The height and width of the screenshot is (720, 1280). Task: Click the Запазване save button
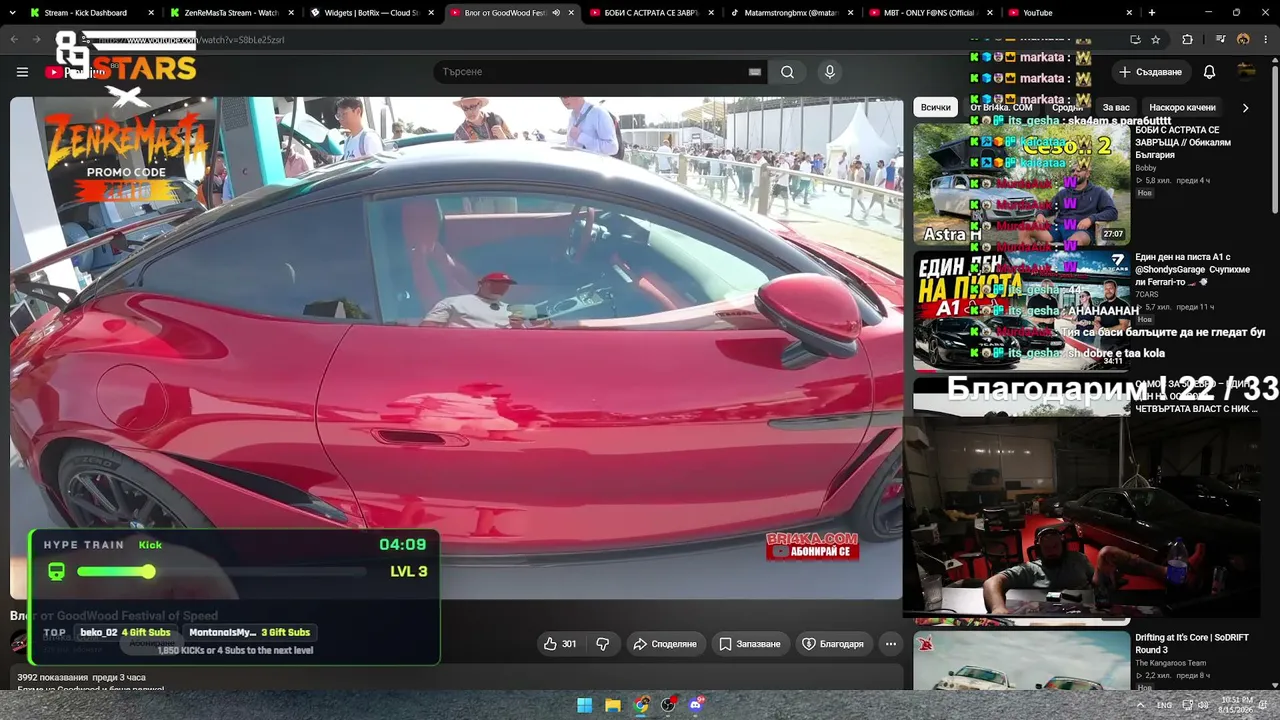coord(750,644)
